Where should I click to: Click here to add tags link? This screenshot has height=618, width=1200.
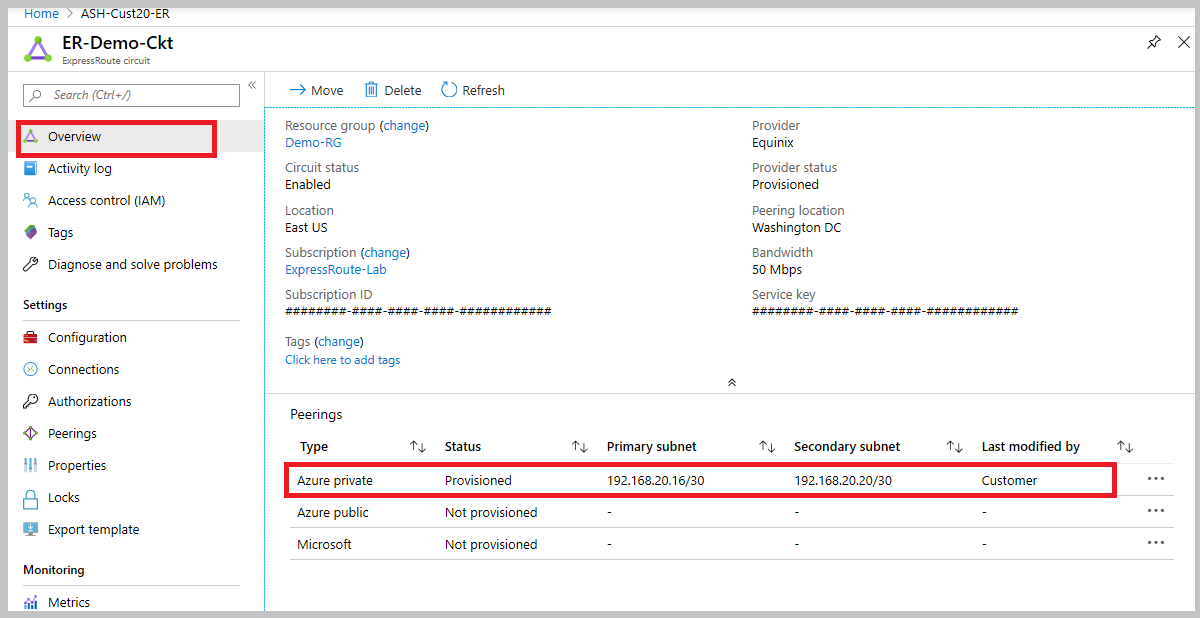[342, 360]
